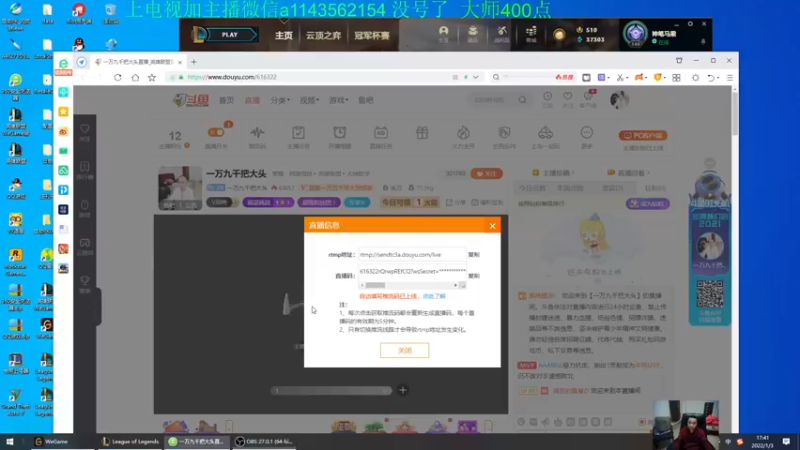800x450 pixels.
Task: Open the watch history clock icon
Action: pos(547,96)
